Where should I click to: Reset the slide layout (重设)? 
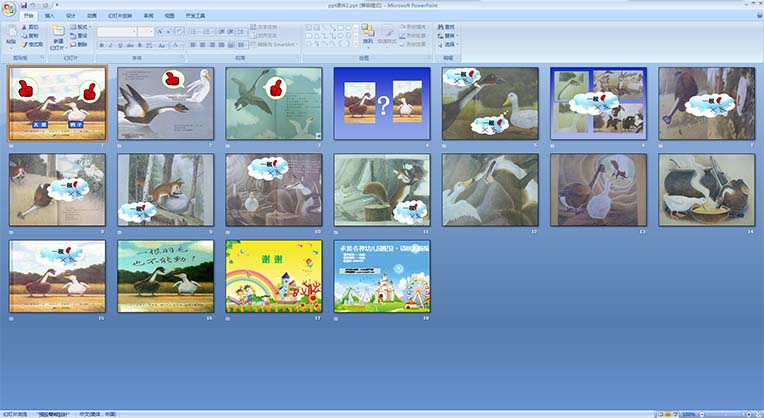tap(78, 36)
